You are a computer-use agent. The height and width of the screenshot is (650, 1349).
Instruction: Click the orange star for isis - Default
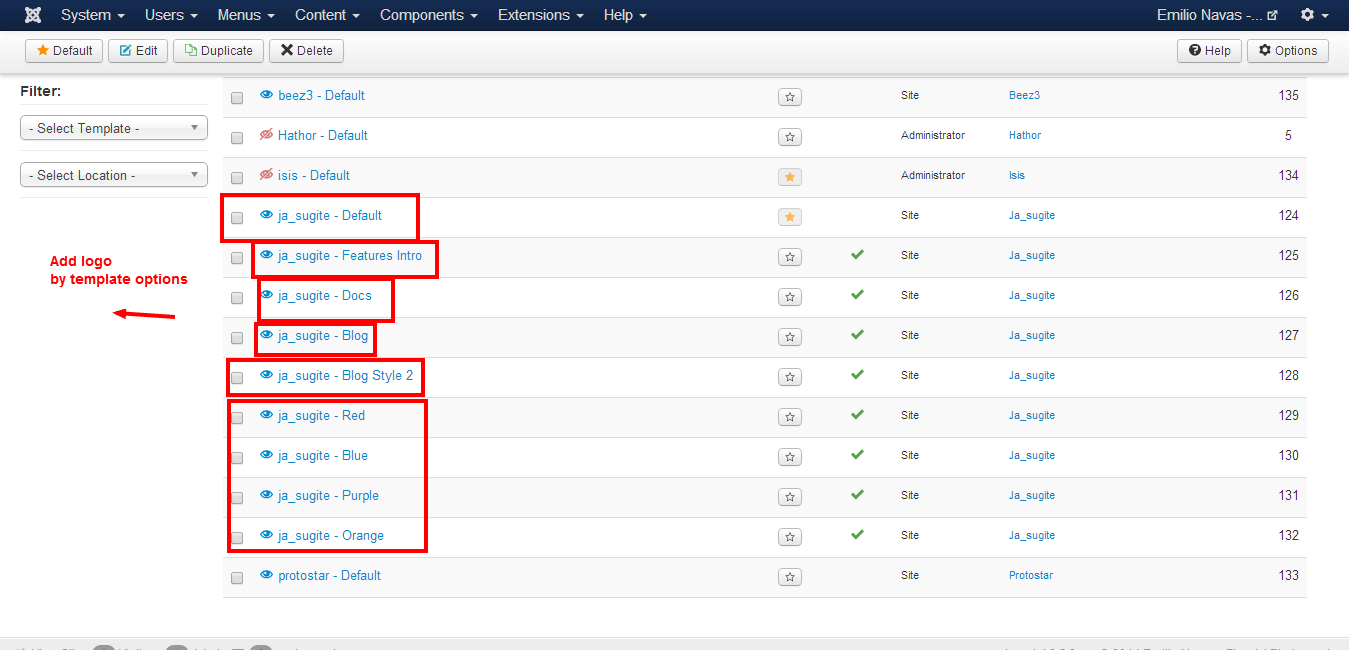click(x=790, y=177)
